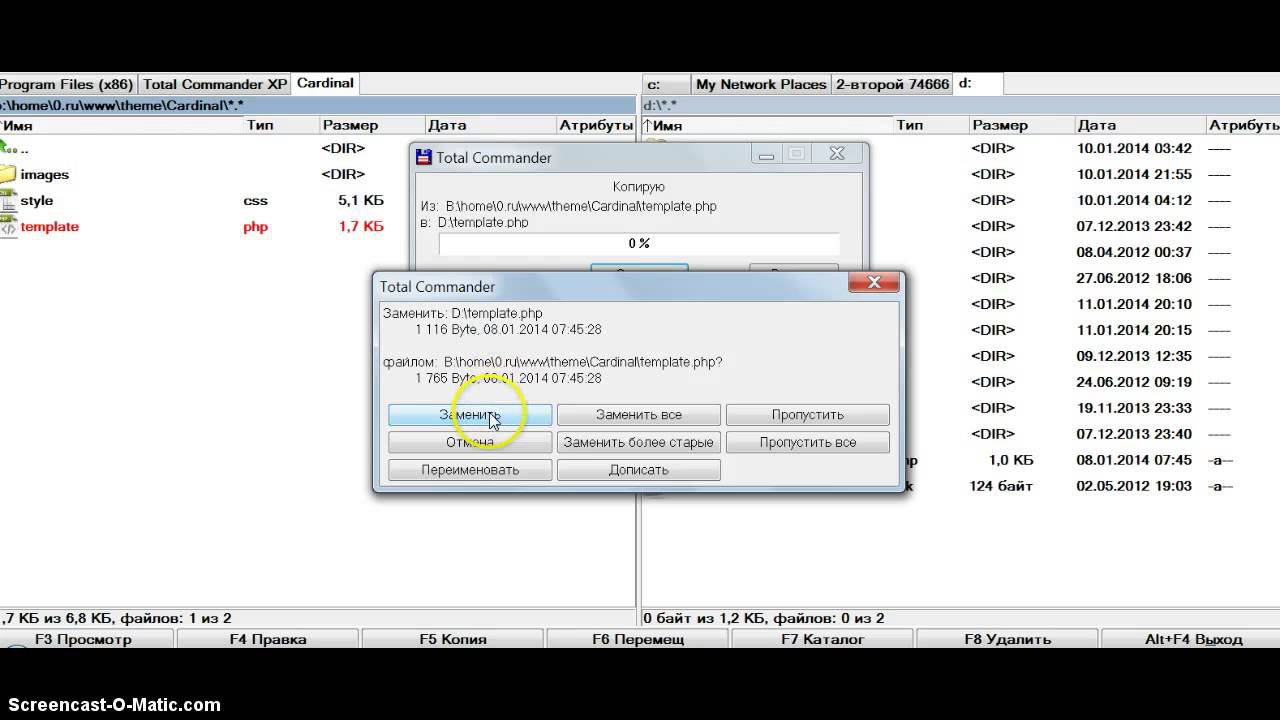Open My Network Places tab

[x=761, y=84]
